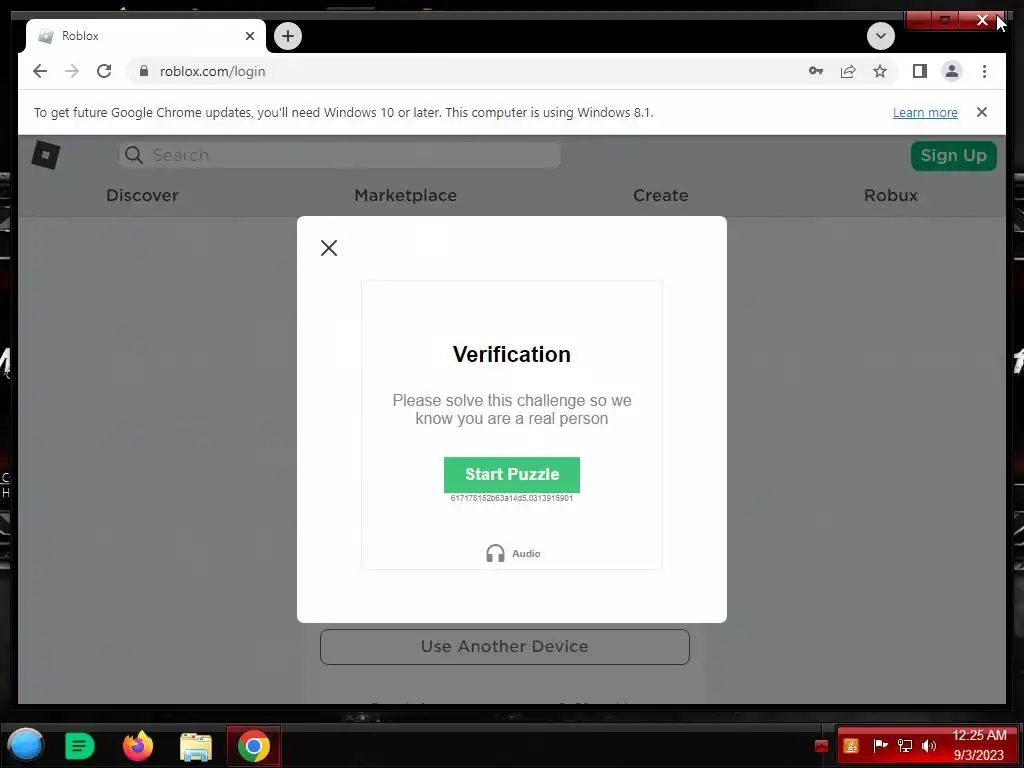This screenshot has height=768, width=1024.
Task: Close the Roblox tab
Action: tap(249, 36)
